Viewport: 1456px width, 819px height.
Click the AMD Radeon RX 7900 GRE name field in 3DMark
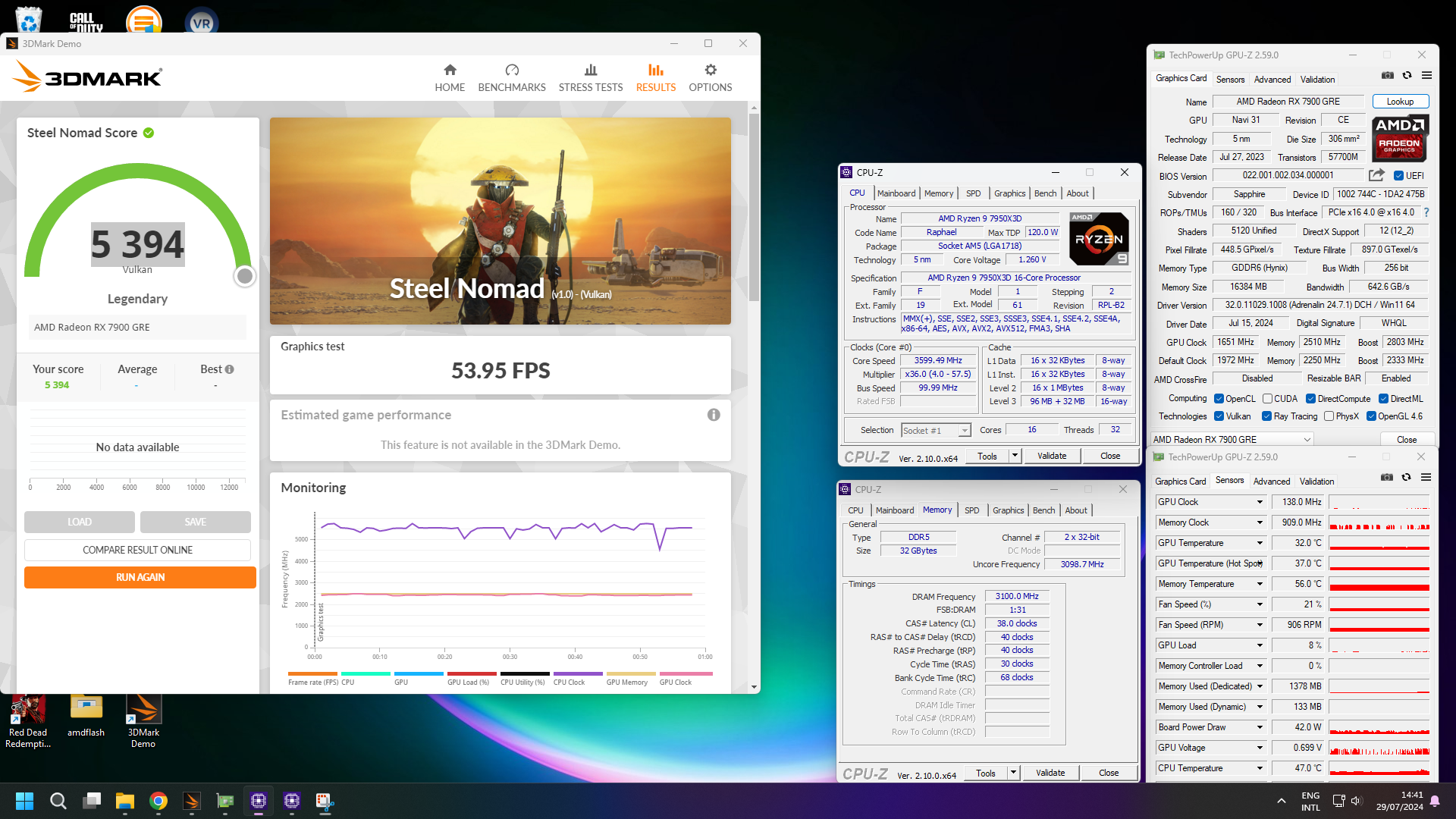coord(137,328)
